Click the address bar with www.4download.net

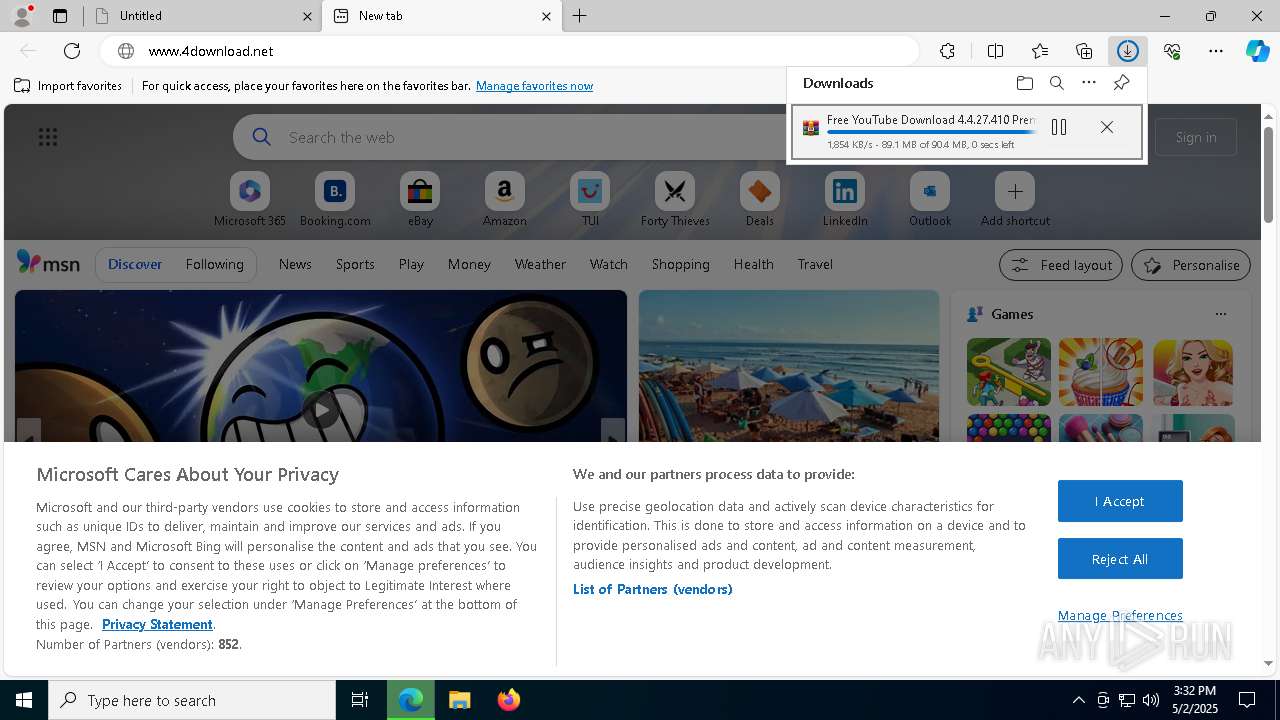click(510, 51)
